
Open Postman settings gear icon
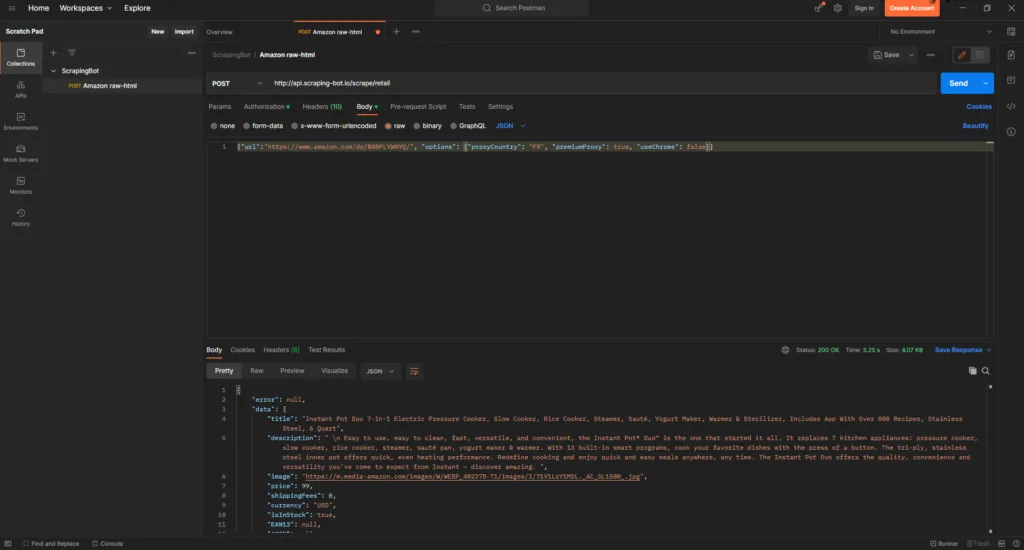point(837,8)
